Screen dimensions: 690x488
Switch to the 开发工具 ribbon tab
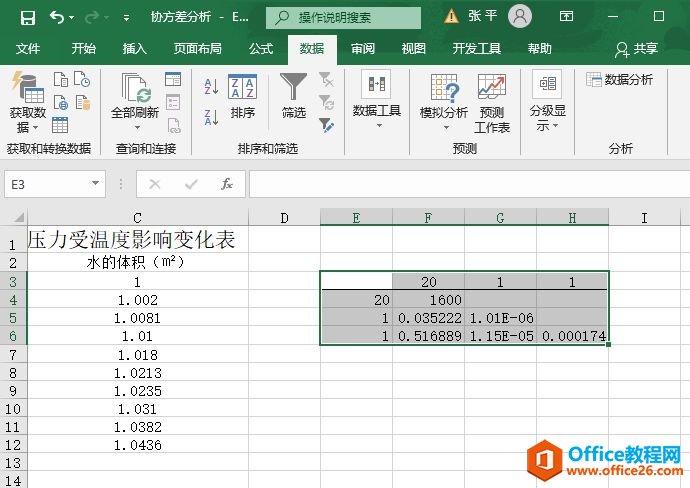[477, 48]
